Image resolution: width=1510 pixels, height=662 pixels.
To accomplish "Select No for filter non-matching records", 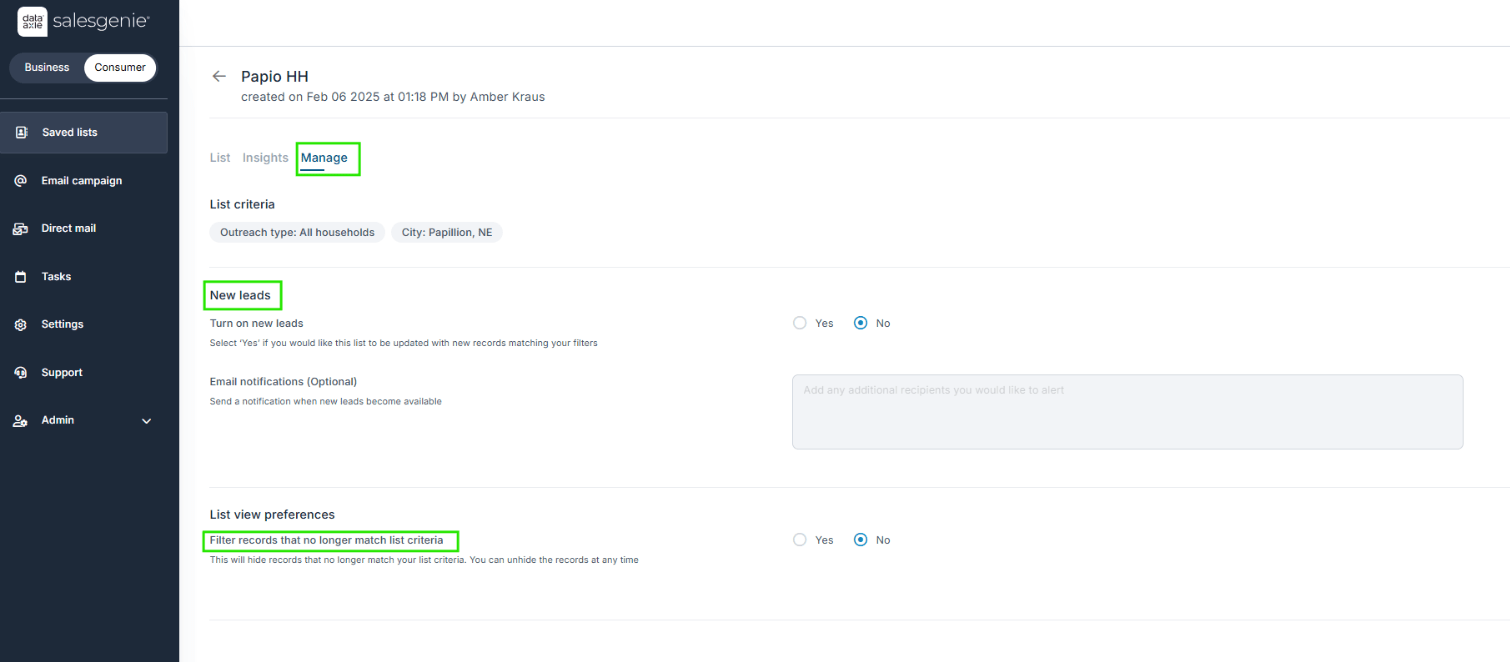I will [x=860, y=540].
